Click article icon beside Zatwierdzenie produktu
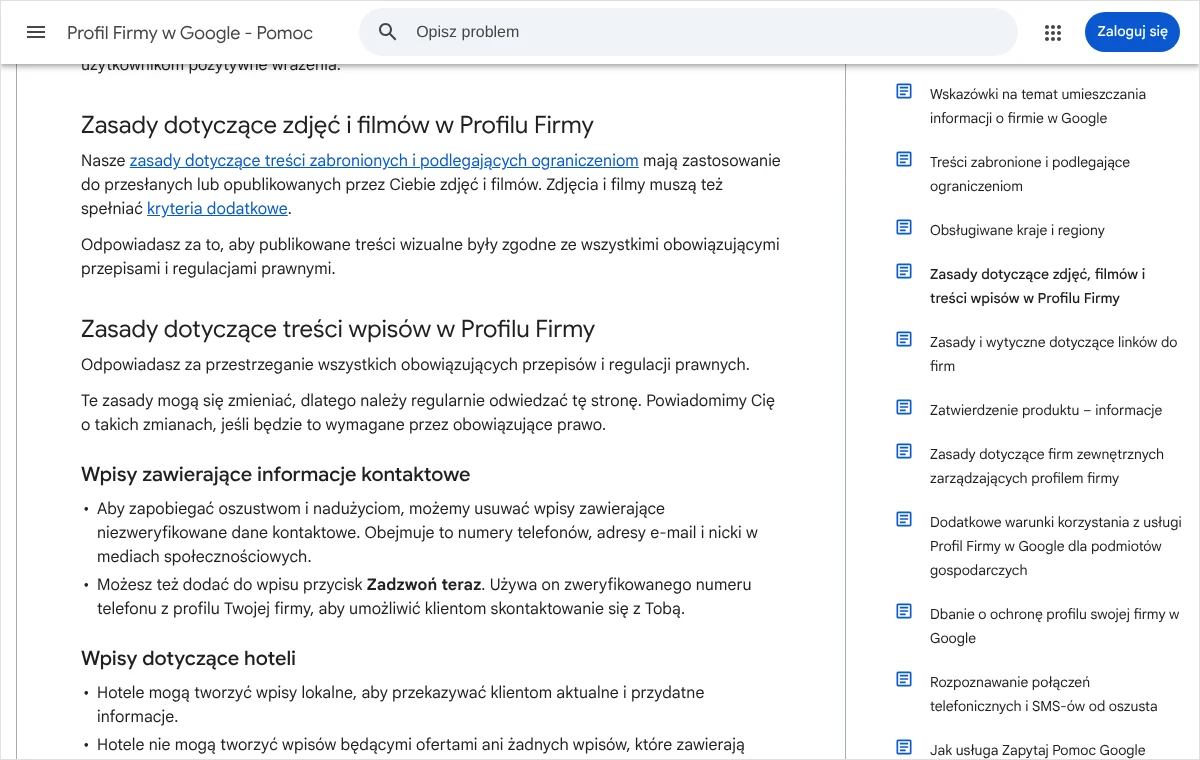This screenshot has width=1200, height=760. (904, 408)
